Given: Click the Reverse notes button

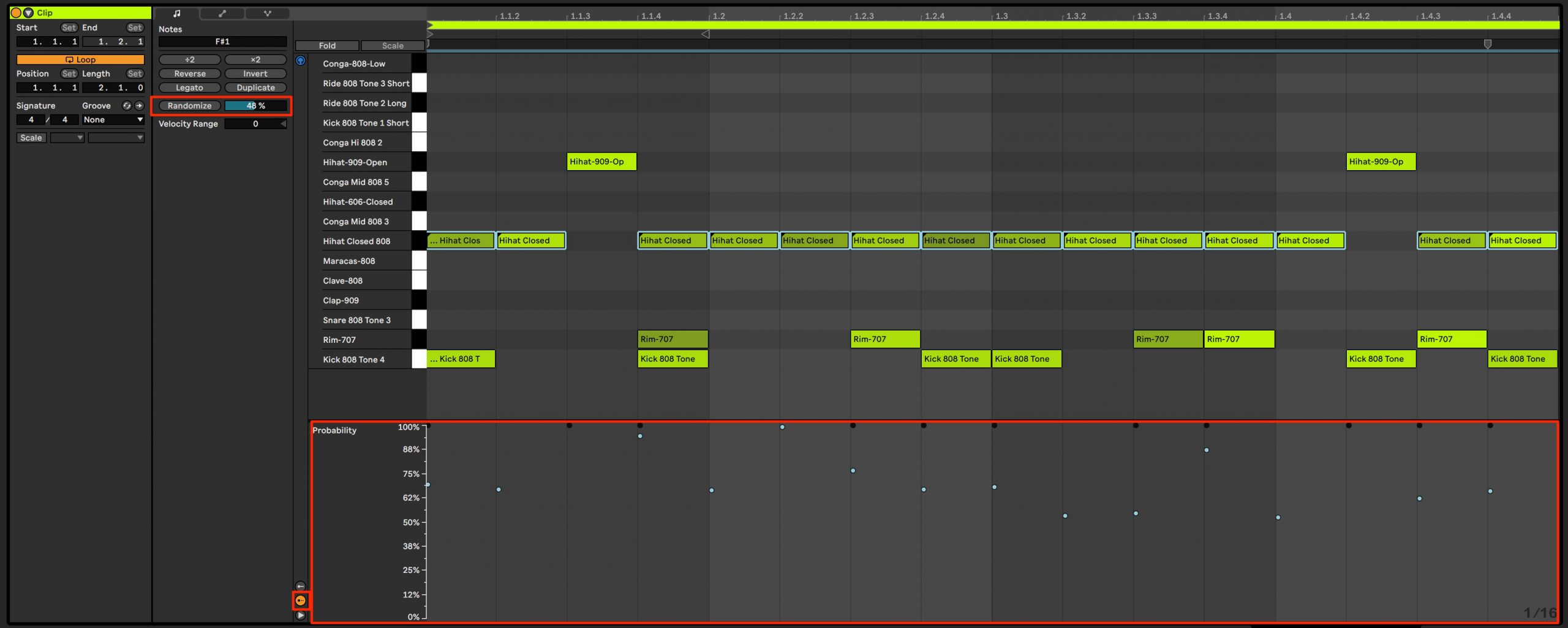Looking at the screenshot, I should 190,73.
